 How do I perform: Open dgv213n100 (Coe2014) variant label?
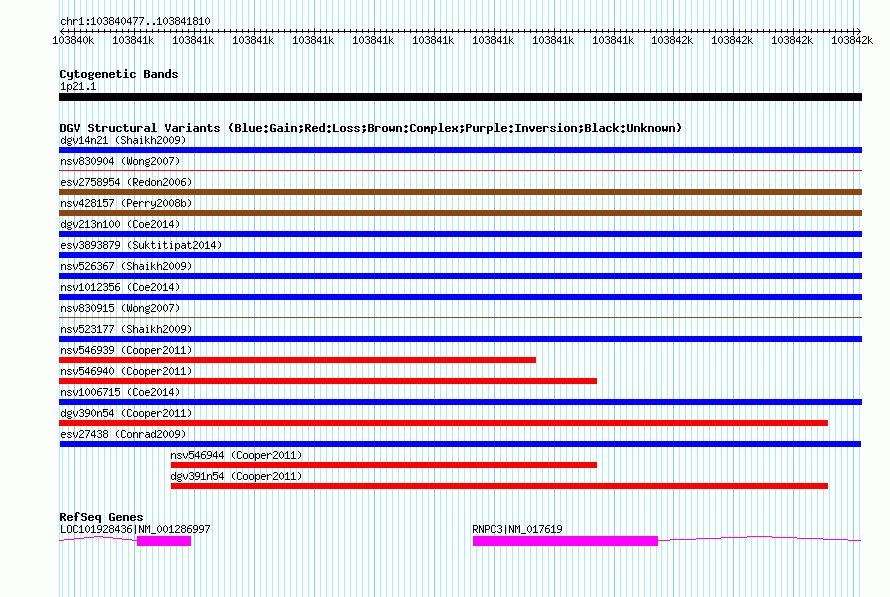(120, 224)
